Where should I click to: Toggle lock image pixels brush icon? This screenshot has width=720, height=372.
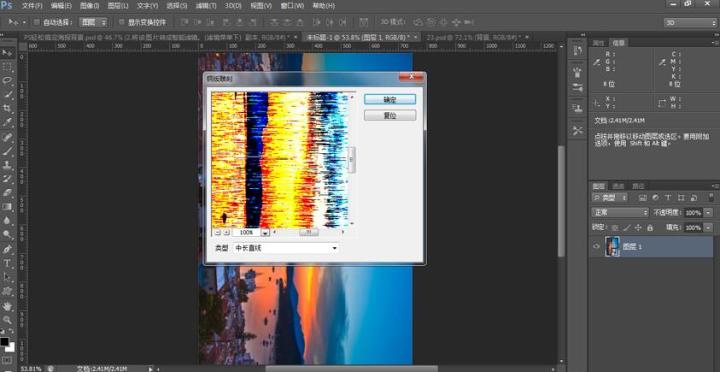[626, 228]
